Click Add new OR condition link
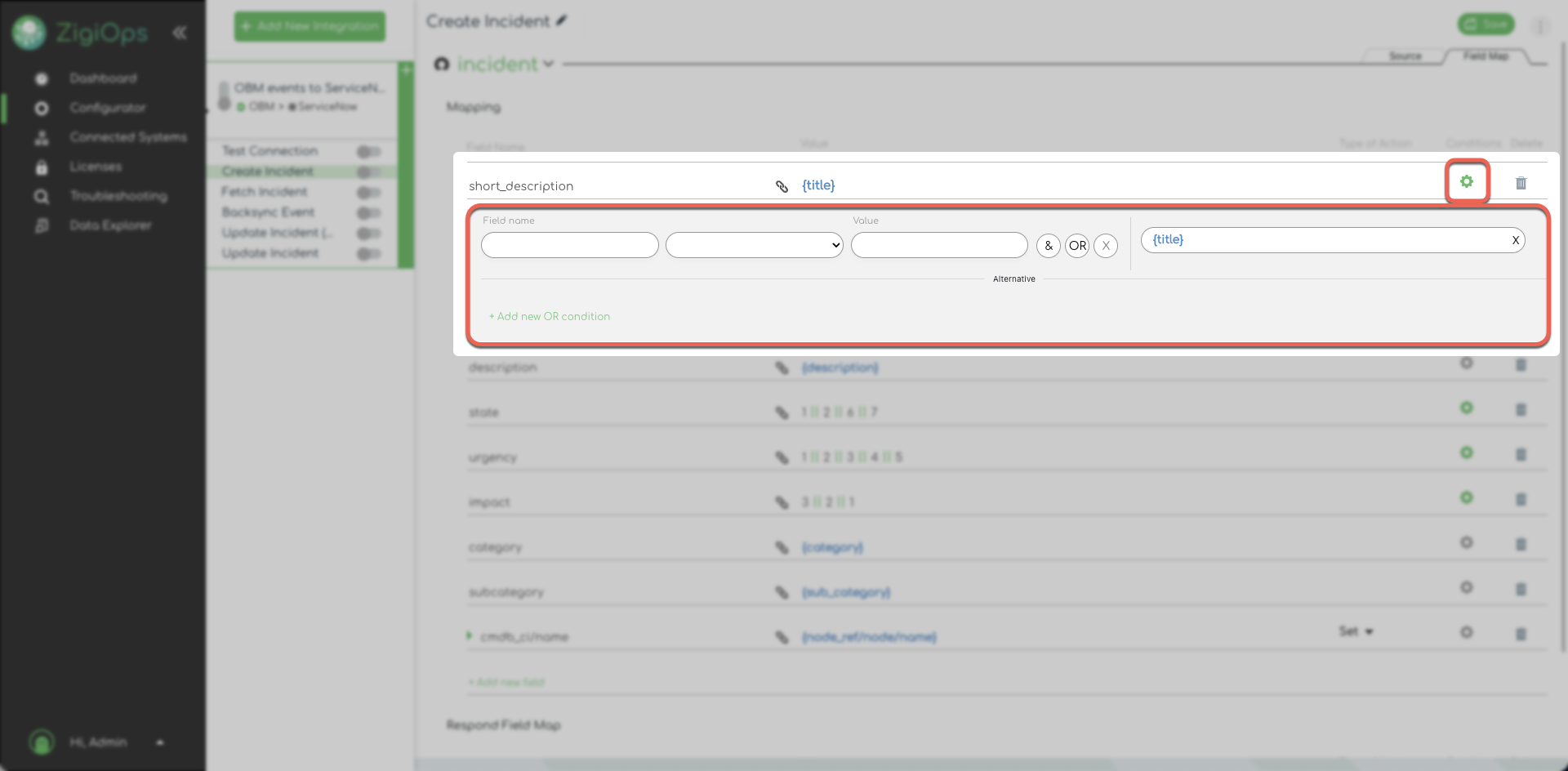Viewport: 1568px width, 771px height. pyautogui.click(x=550, y=316)
